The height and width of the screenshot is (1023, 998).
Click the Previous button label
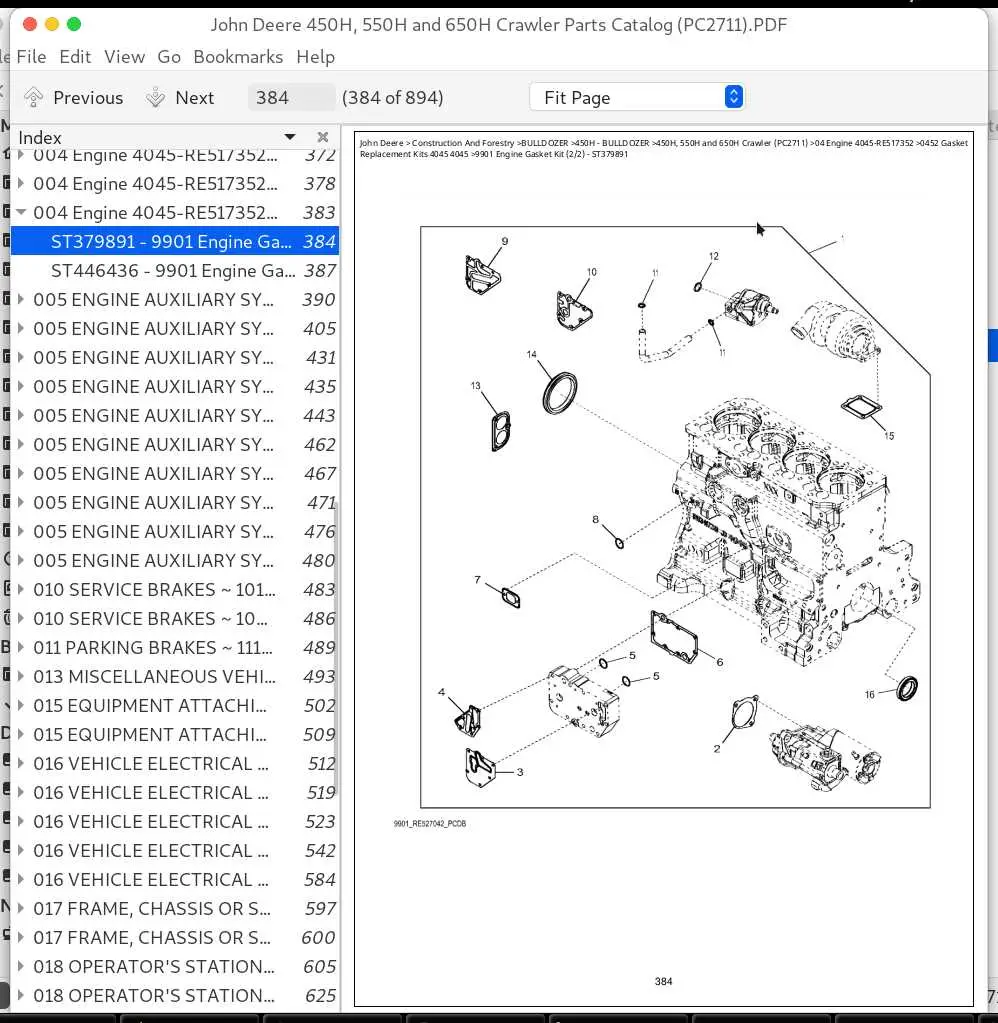coord(88,98)
